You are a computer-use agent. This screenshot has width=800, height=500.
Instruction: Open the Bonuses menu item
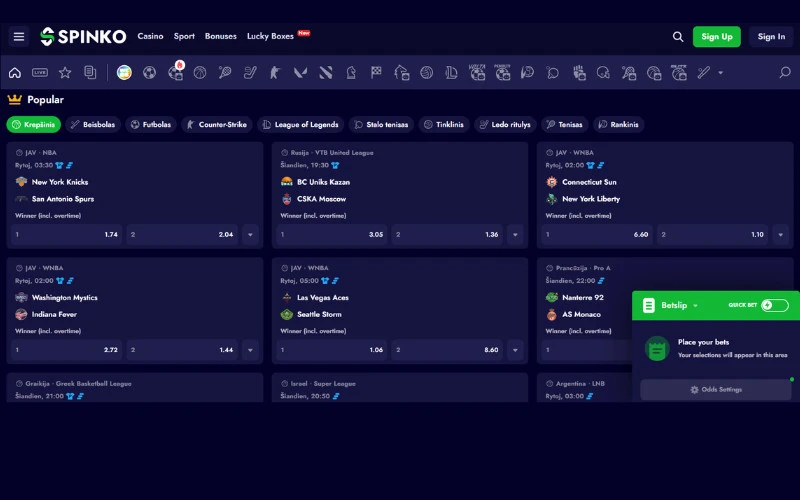pos(220,36)
